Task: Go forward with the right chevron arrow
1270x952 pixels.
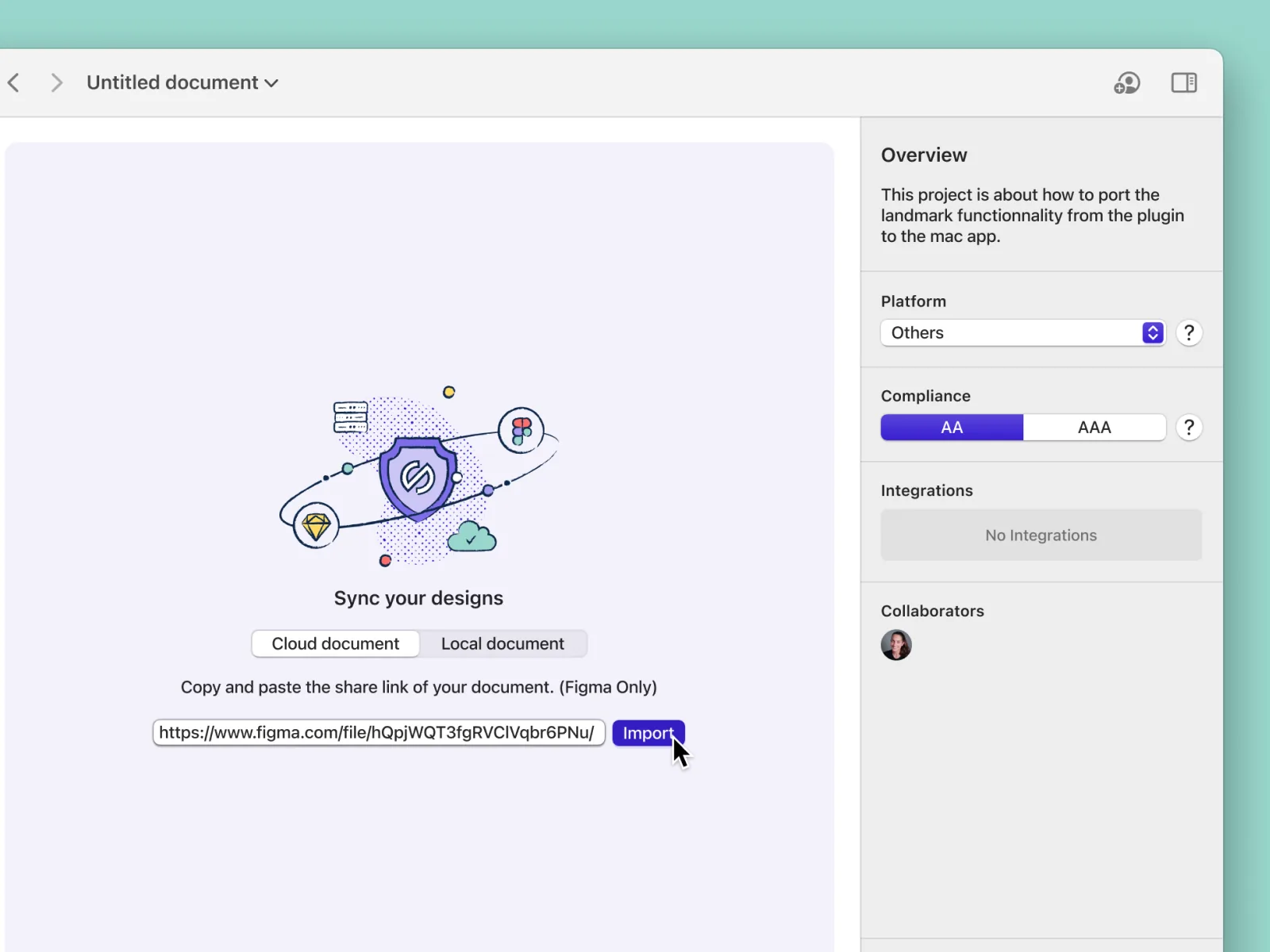Action: [56, 83]
